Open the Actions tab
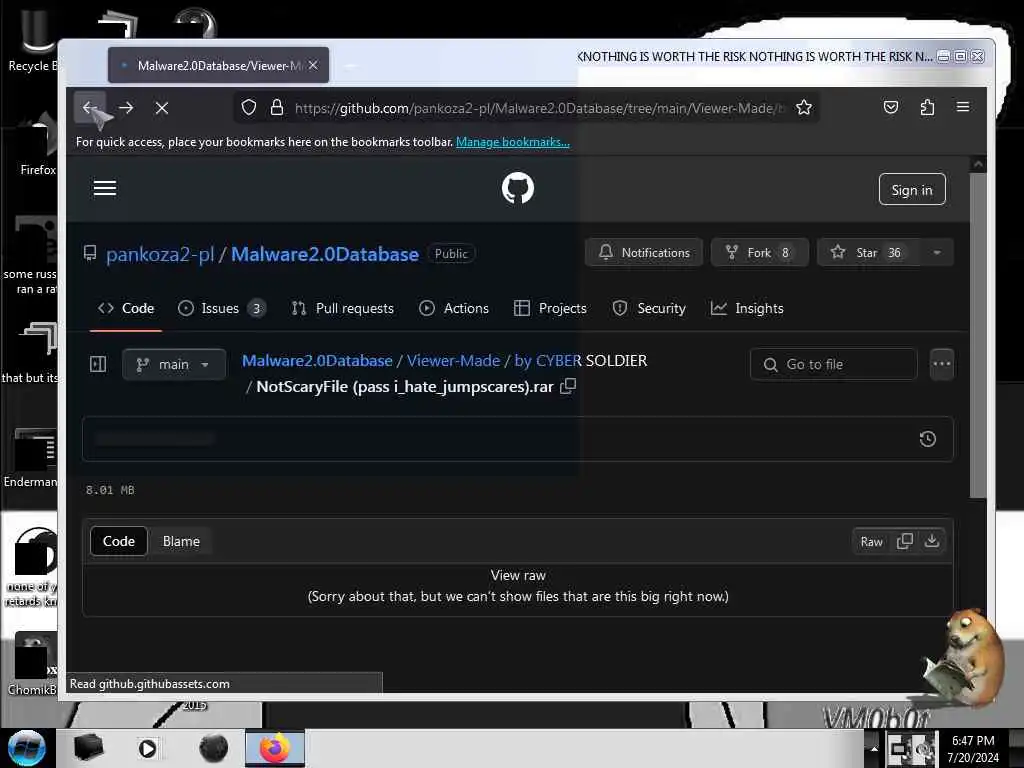The height and width of the screenshot is (768, 1024). (x=454, y=308)
